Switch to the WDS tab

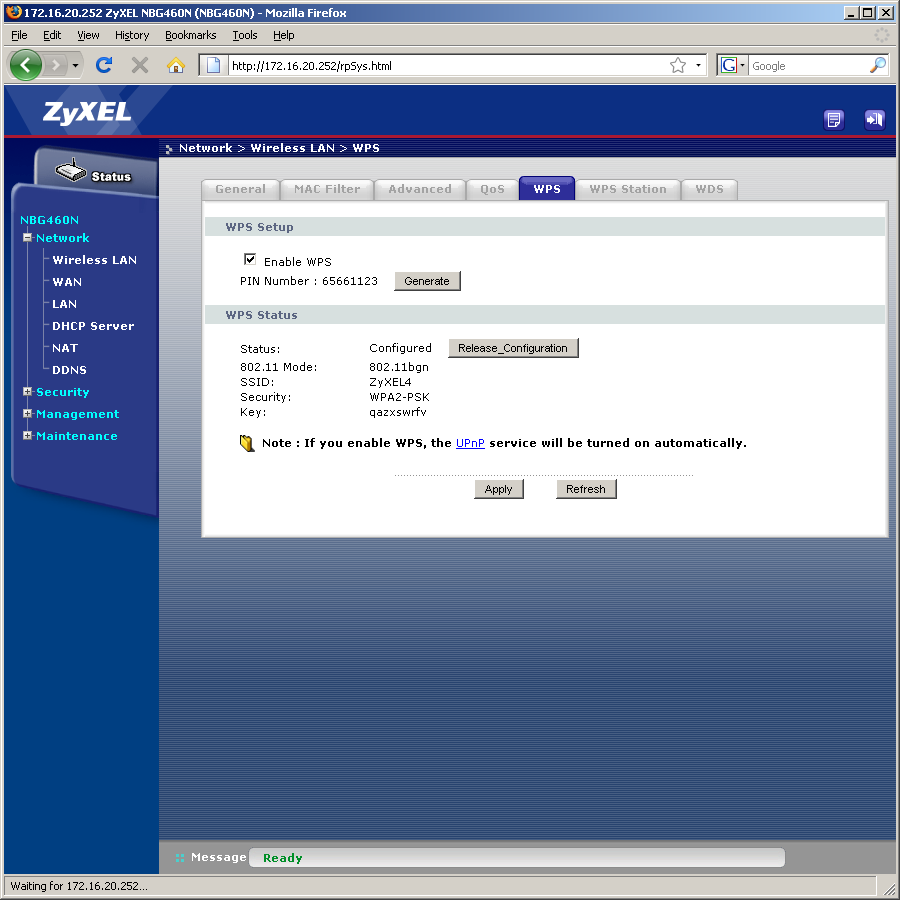point(709,189)
